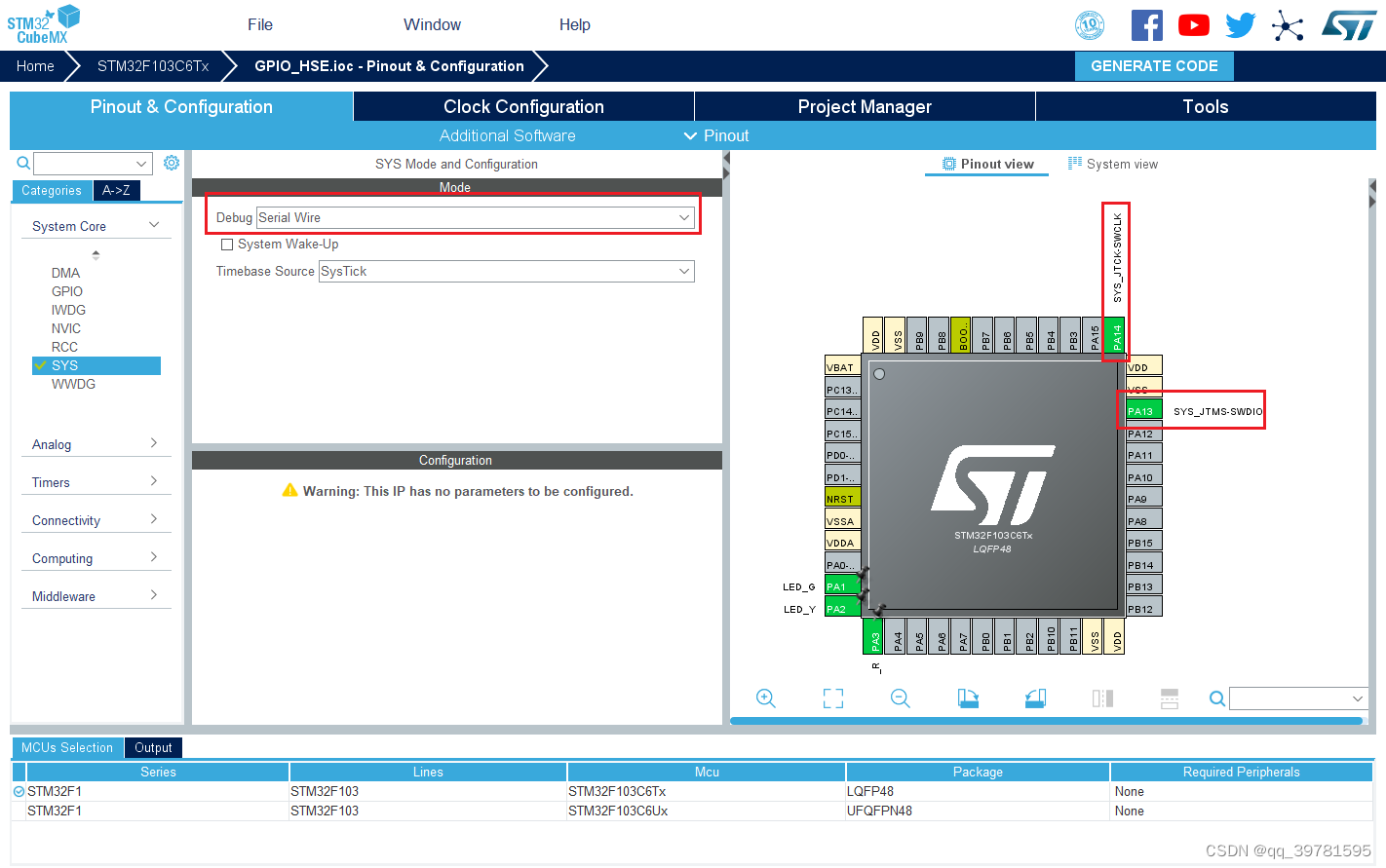Zoom in on the pinout view
Image resolution: width=1386 pixels, height=868 pixels.
(766, 698)
